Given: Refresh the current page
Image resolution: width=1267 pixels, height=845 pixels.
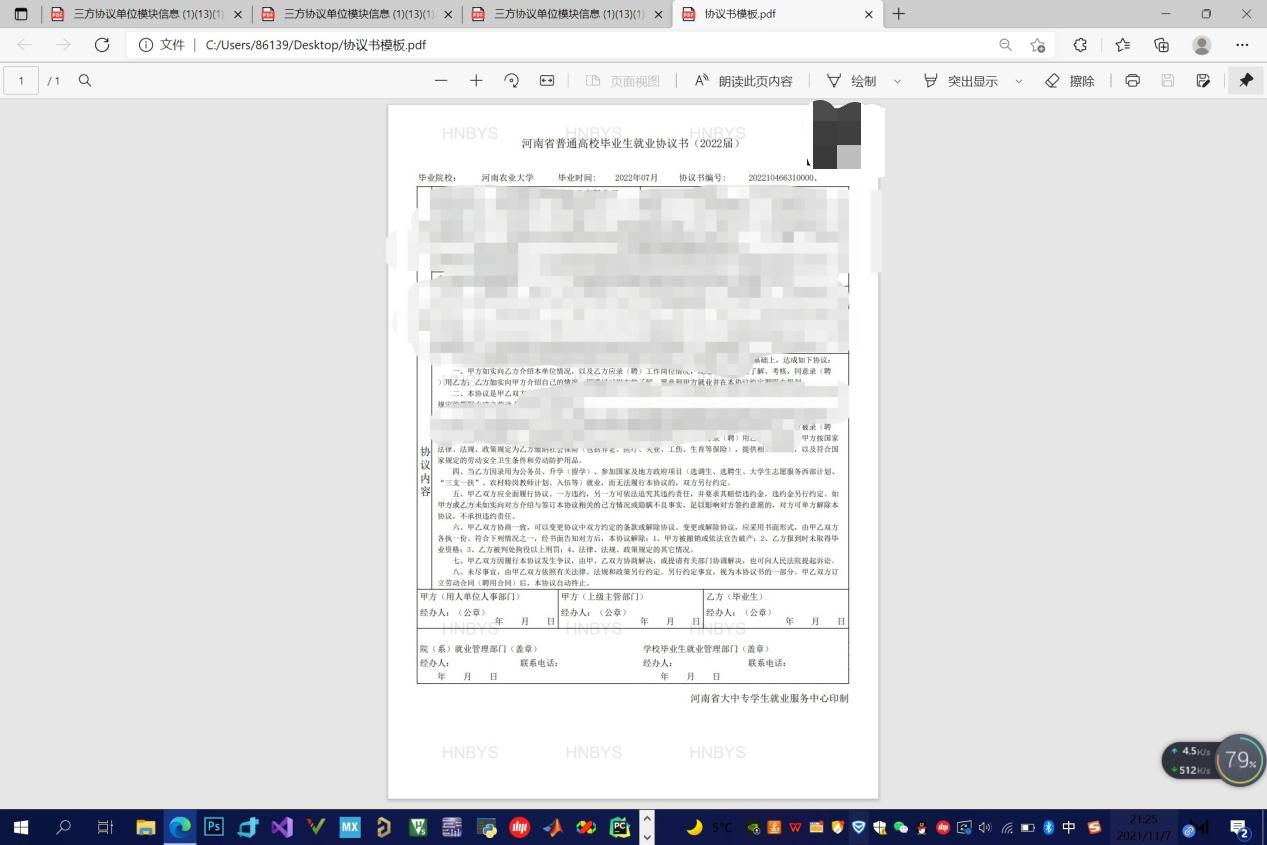Looking at the screenshot, I should tap(102, 45).
